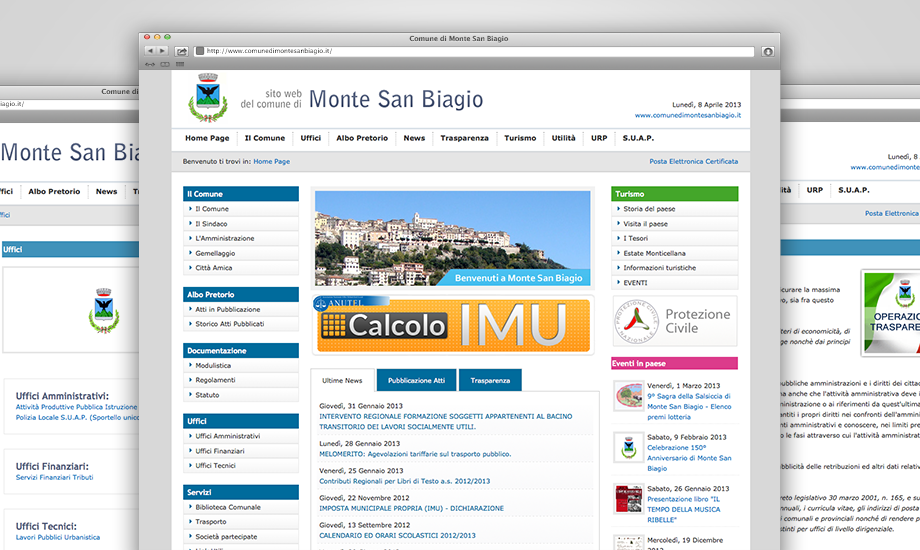The image size is (920, 550).
Task: Open INTERVENTO REGIONALE FORMAZIONE news link
Action: click(445, 421)
